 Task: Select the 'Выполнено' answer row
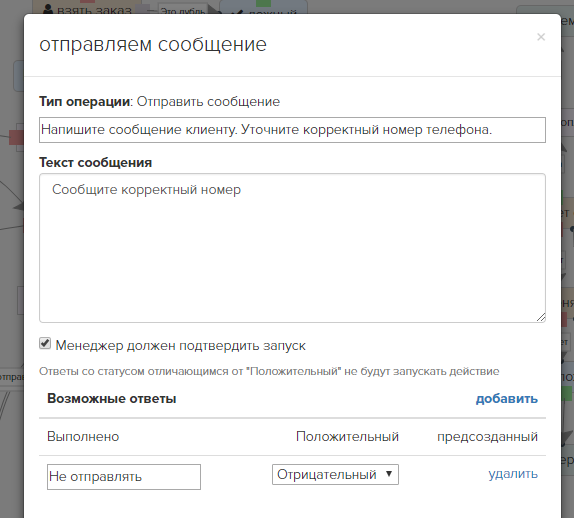[292, 436]
